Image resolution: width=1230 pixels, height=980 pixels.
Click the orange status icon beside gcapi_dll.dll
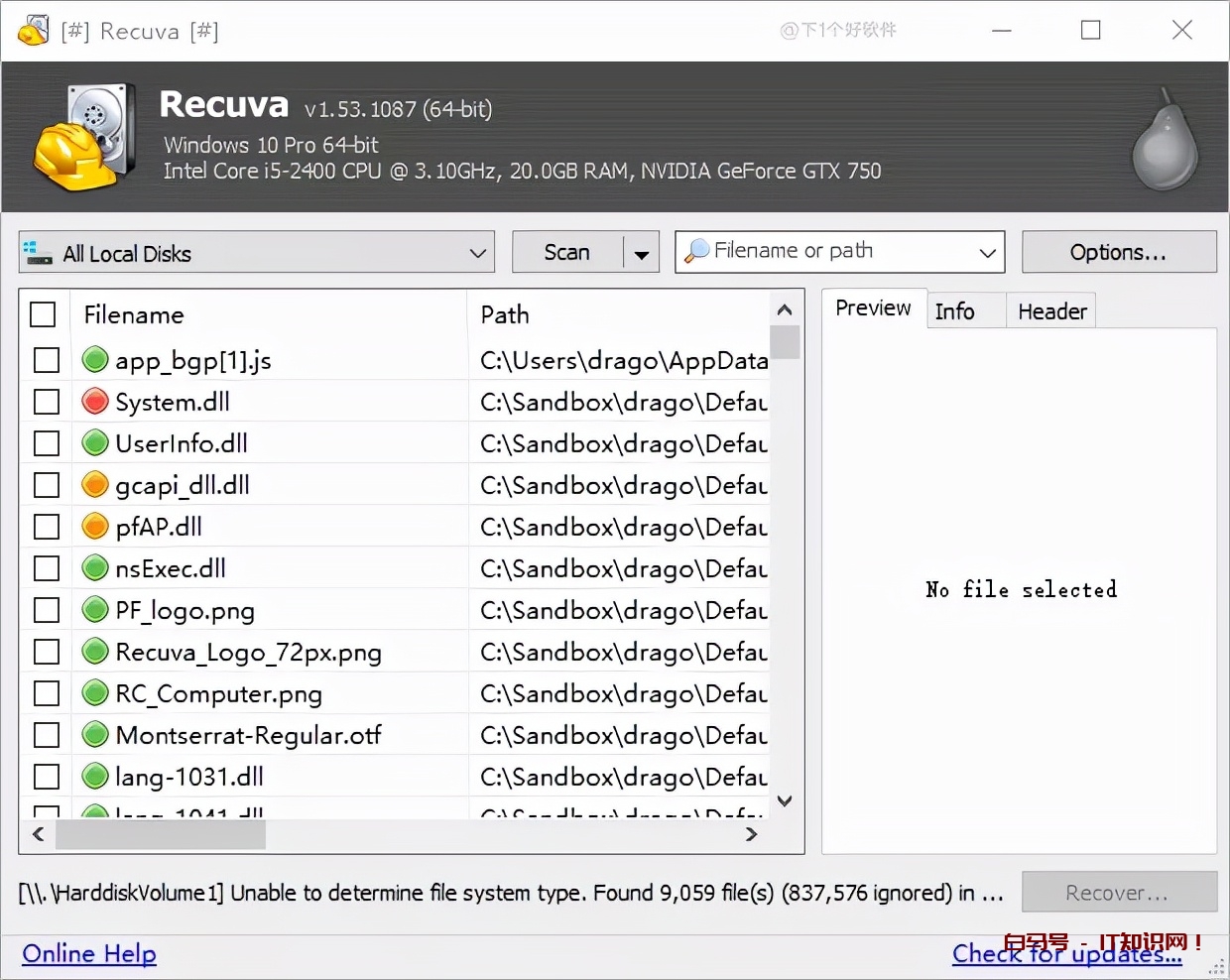95,485
